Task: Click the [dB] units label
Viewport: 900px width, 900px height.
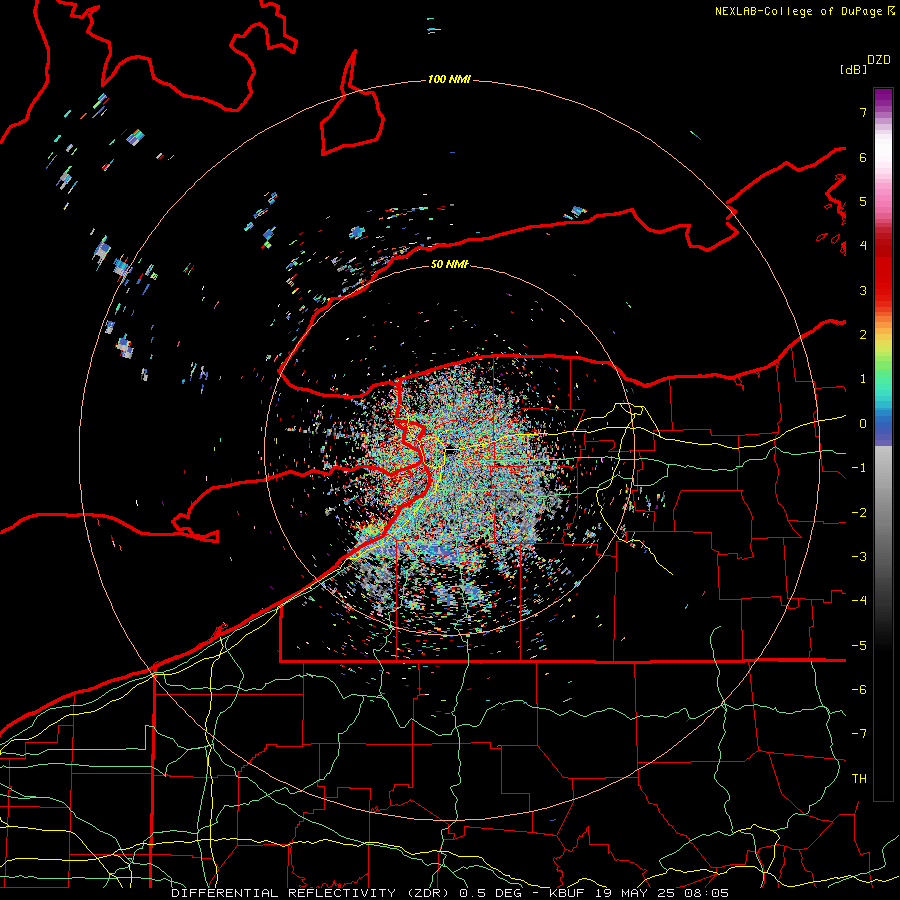Action: click(x=853, y=69)
